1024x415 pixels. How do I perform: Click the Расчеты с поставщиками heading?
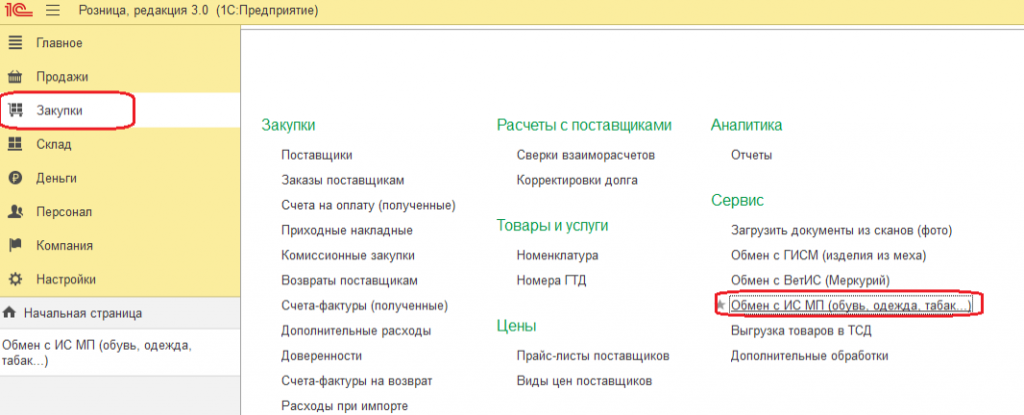click(x=584, y=125)
